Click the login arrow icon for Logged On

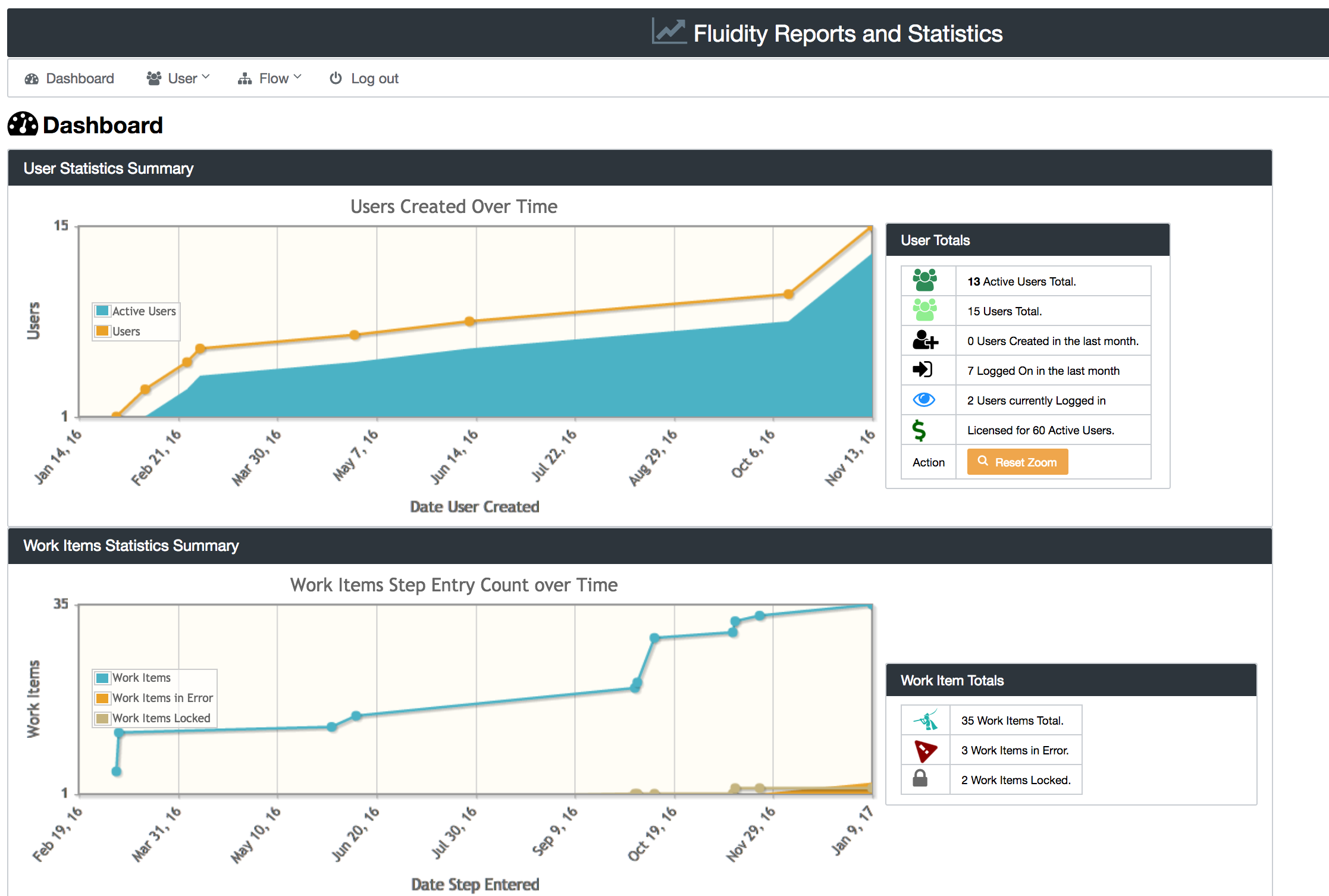click(x=923, y=369)
